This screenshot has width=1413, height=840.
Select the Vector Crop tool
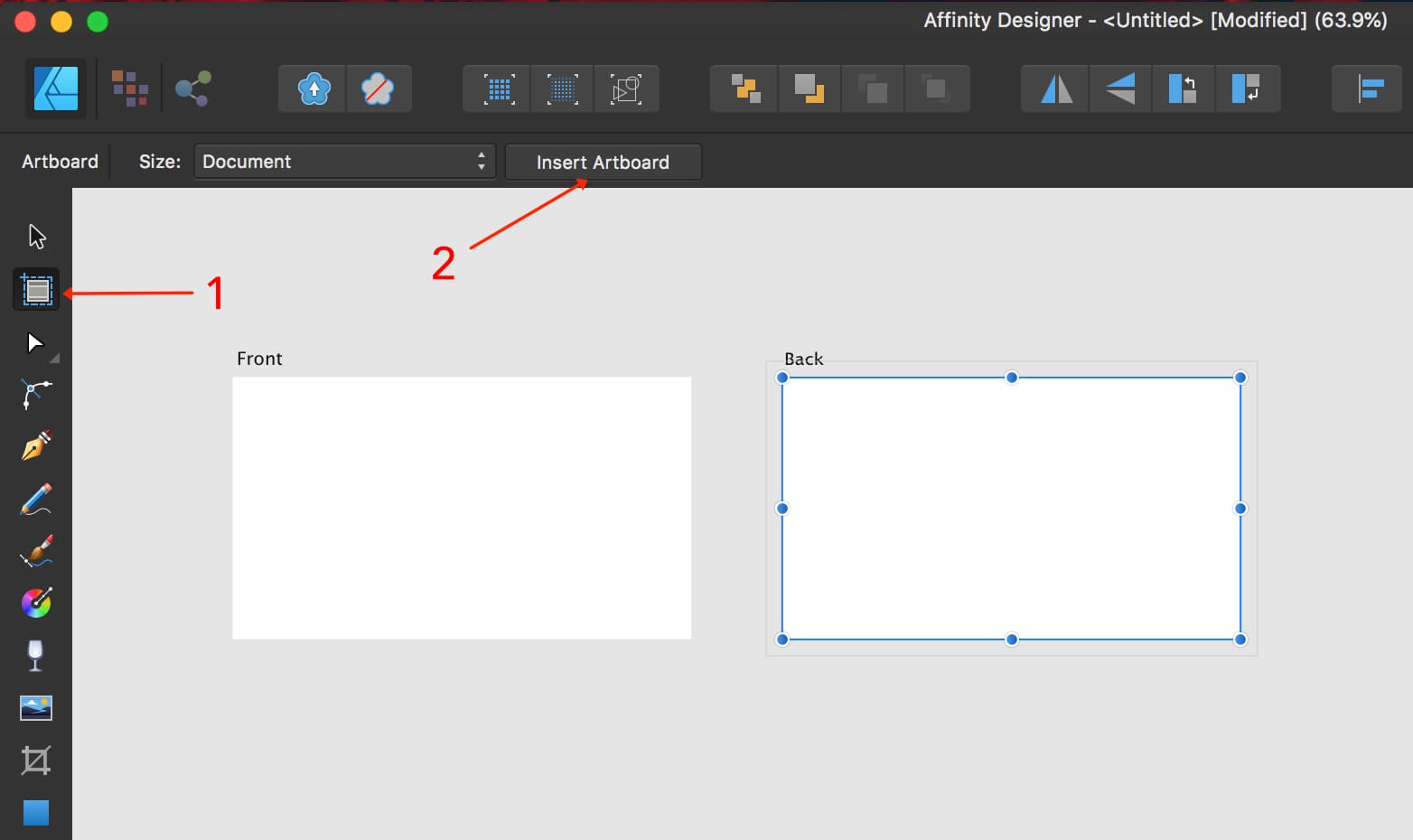[x=36, y=761]
